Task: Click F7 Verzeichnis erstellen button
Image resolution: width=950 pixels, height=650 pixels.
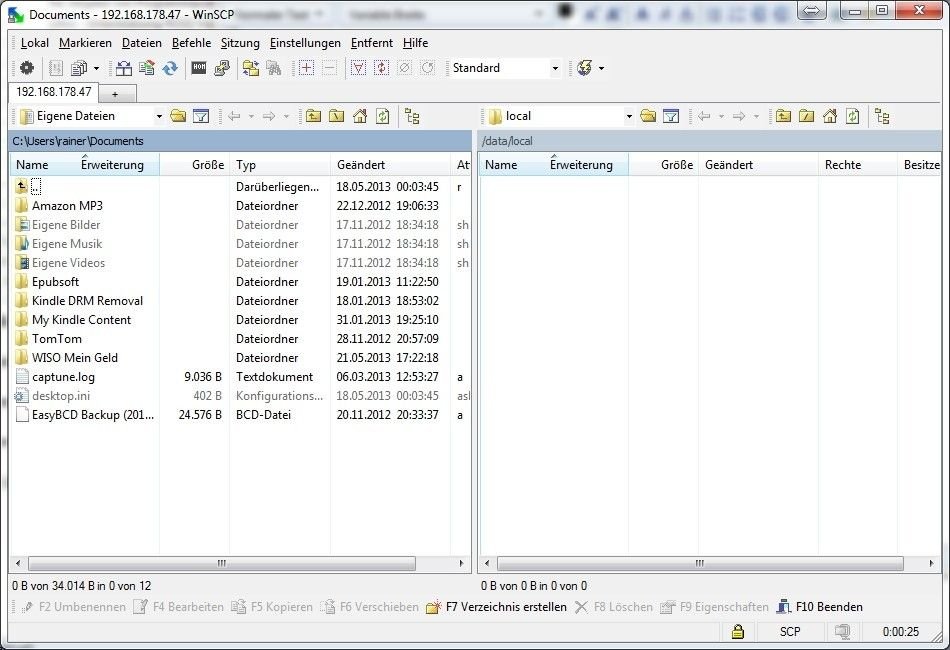Action: click(497, 606)
